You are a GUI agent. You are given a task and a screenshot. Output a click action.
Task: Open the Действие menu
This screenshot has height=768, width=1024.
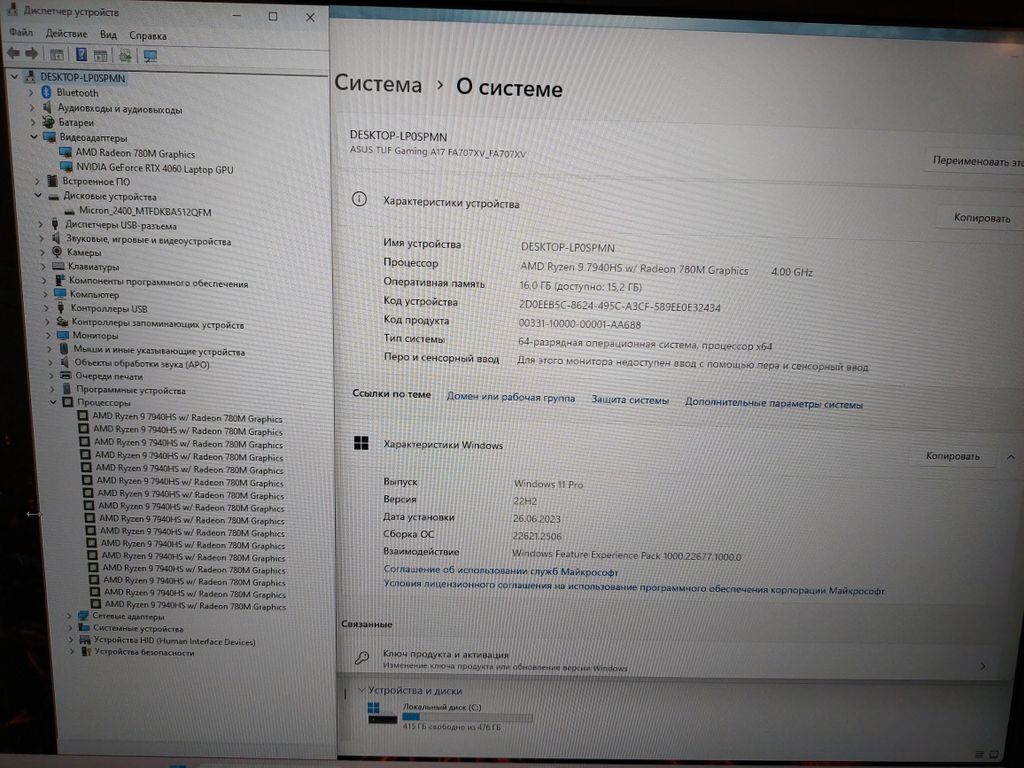click(66, 34)
